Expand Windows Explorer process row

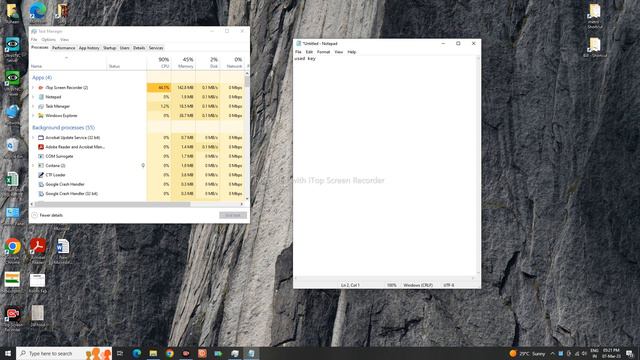33,116
